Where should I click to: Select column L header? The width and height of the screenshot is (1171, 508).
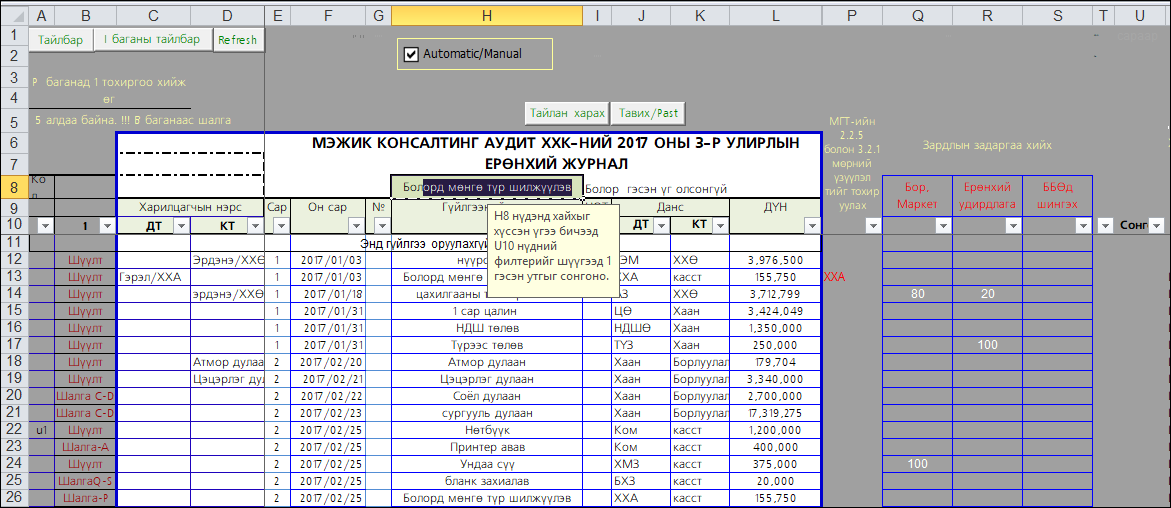[775, 17]
